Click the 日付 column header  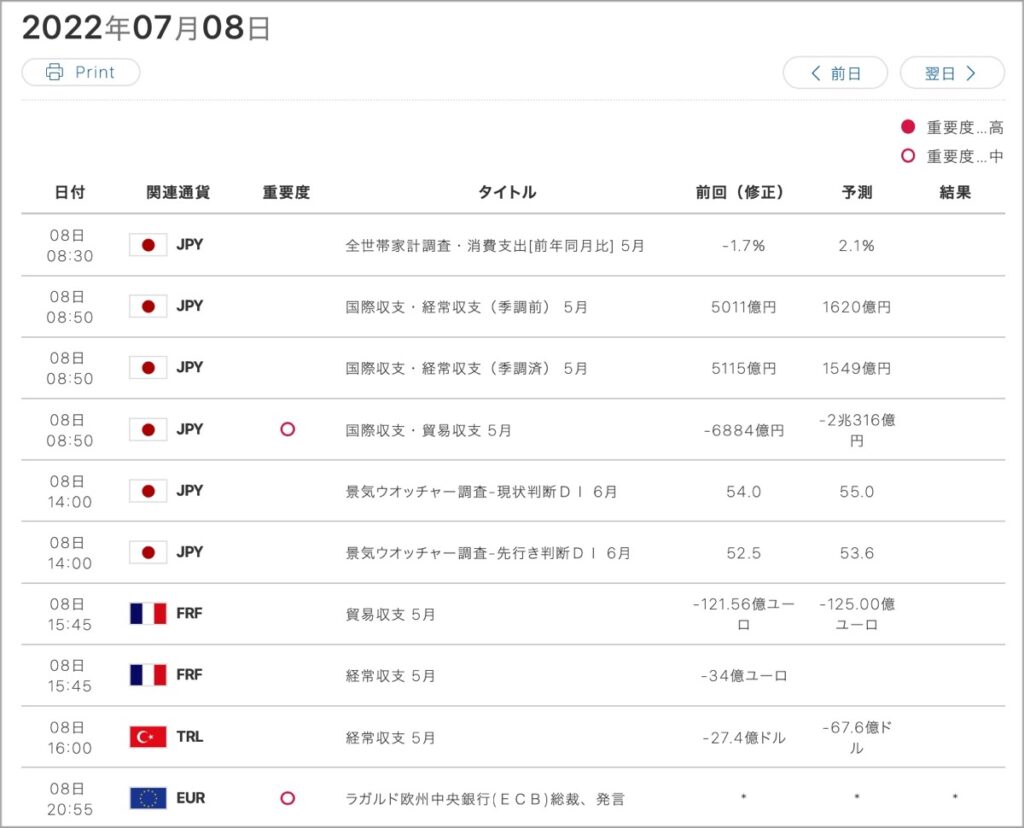point(70,192)
